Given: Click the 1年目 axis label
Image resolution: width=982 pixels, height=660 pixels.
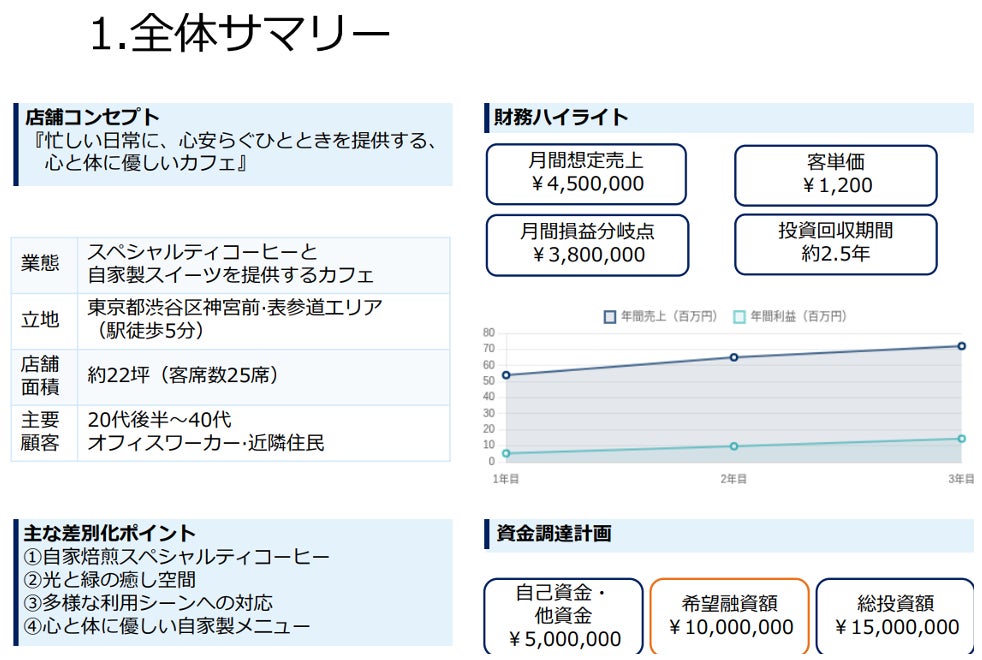Looking at the screenshot, I should click(504, 479).
